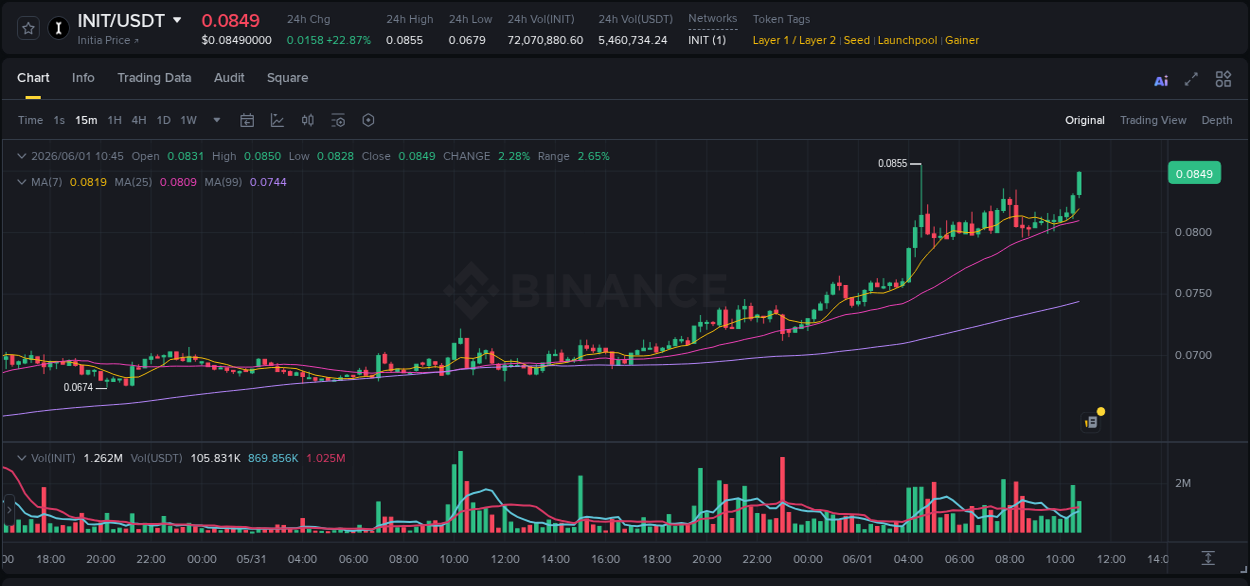Click the green 0.0849 current price tag

1194,173
